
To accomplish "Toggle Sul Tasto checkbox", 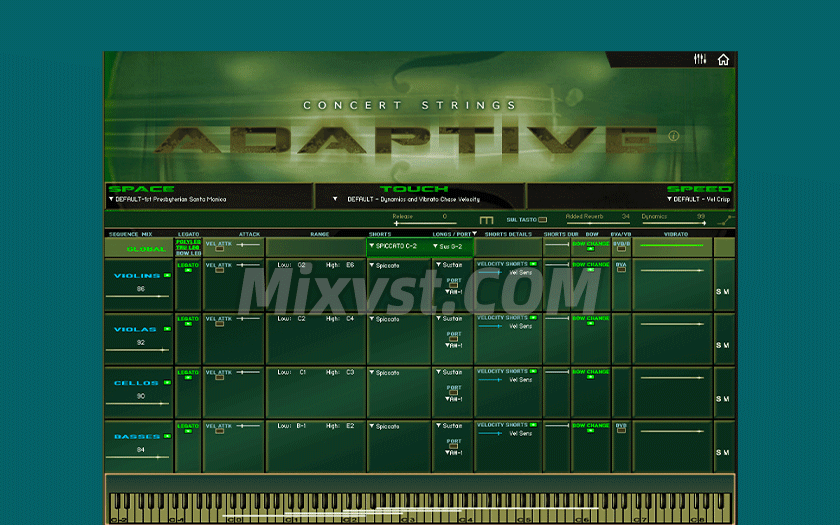I will click(x=543, y=220).
